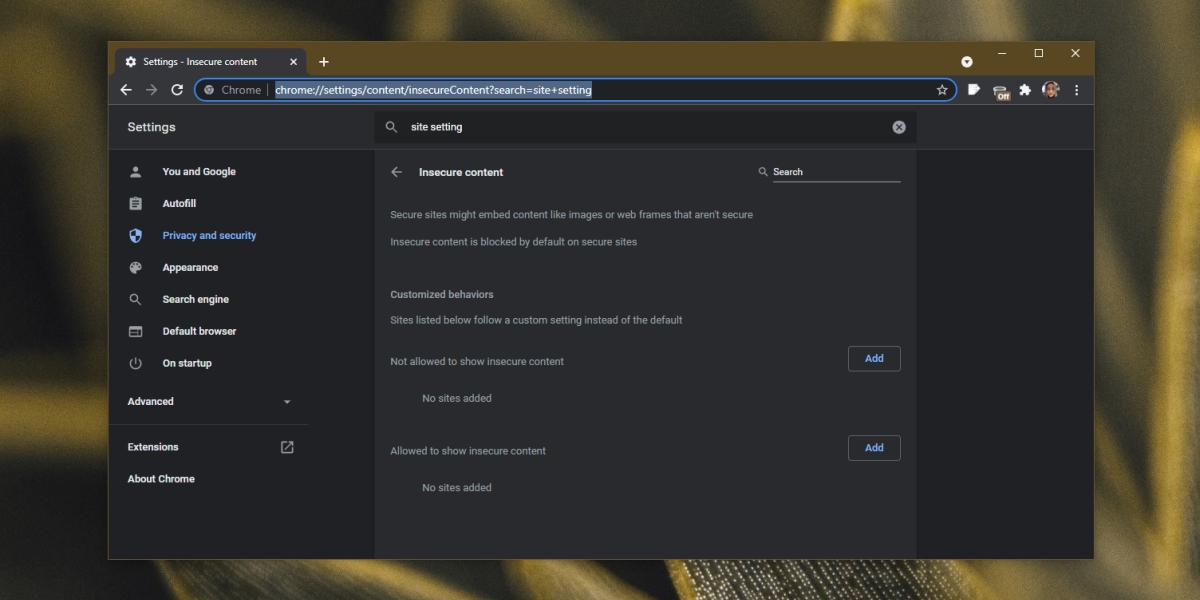Click the tag-shaped extension icon in toolbar
The height and width of the screenshot is (600, 1200).
pos(974,90)
